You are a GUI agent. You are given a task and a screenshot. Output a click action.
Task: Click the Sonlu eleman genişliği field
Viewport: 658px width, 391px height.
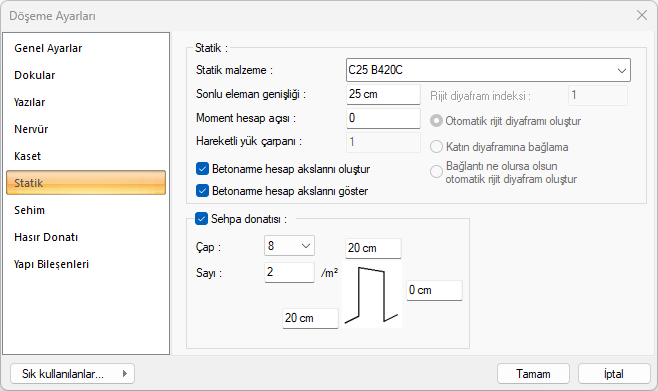coord(383,94)
